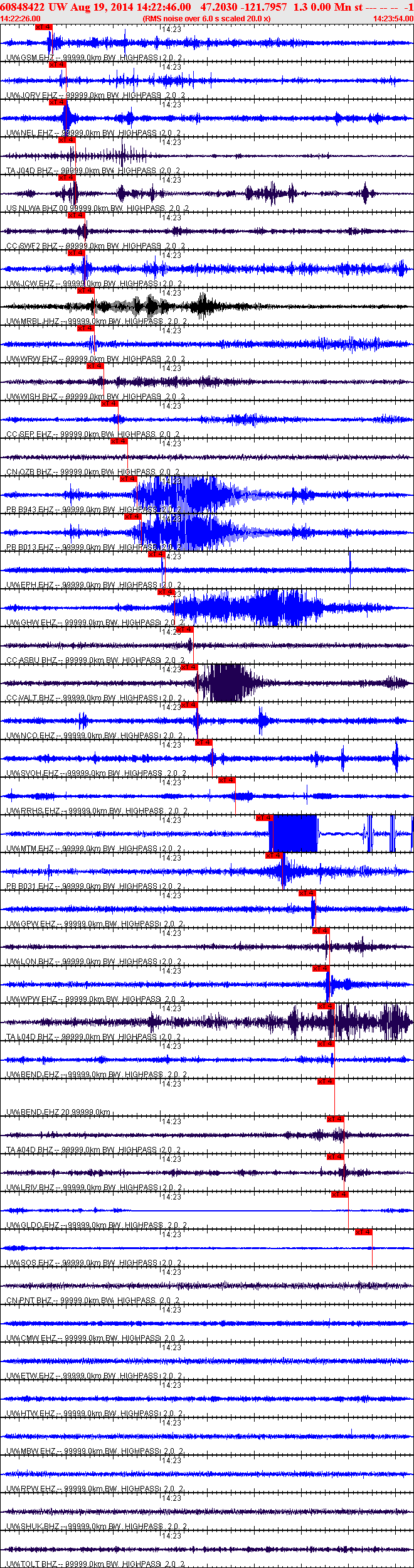
Task: Click the xT pick marker on UW.SOS trace
Action: tap(364, 1232)
